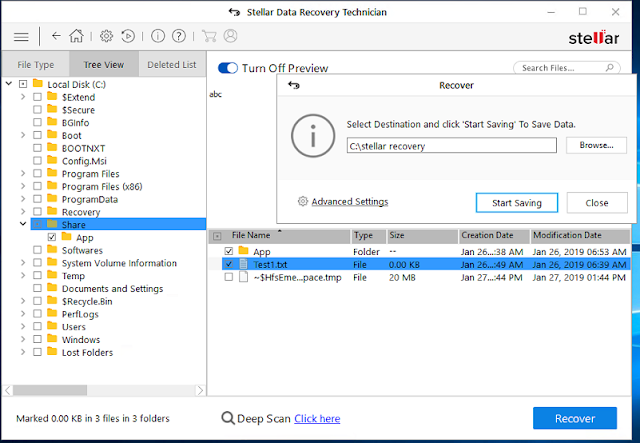Open the information icon in the toolbar
Image resolution: width=640 pixels, height=443 pixels.
click(158, 36)
